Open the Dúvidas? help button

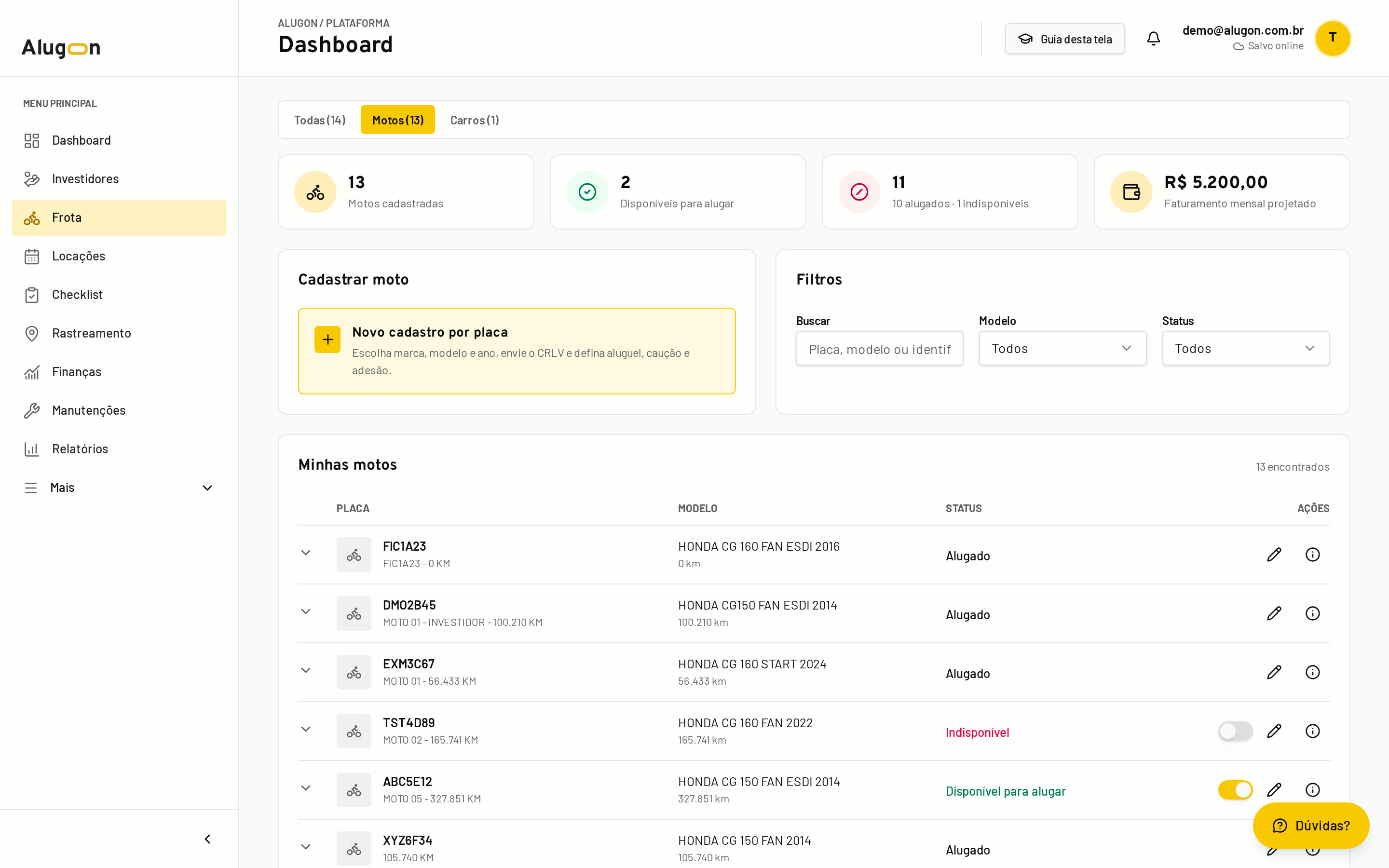click(1311, 826)
